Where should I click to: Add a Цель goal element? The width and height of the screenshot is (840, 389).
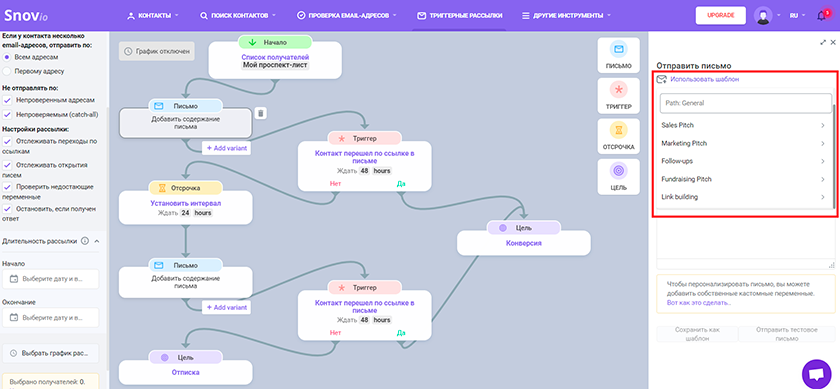[x=619, y=176]
